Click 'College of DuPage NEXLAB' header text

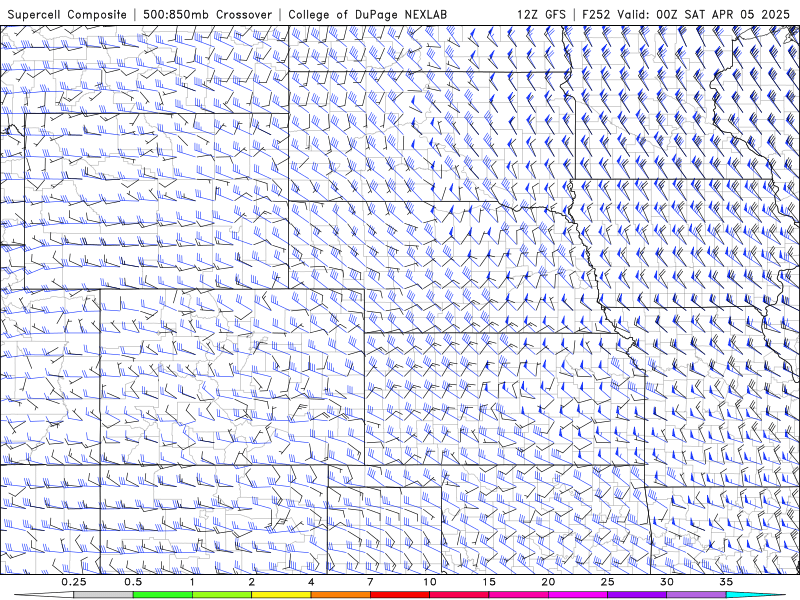[367, 14]
